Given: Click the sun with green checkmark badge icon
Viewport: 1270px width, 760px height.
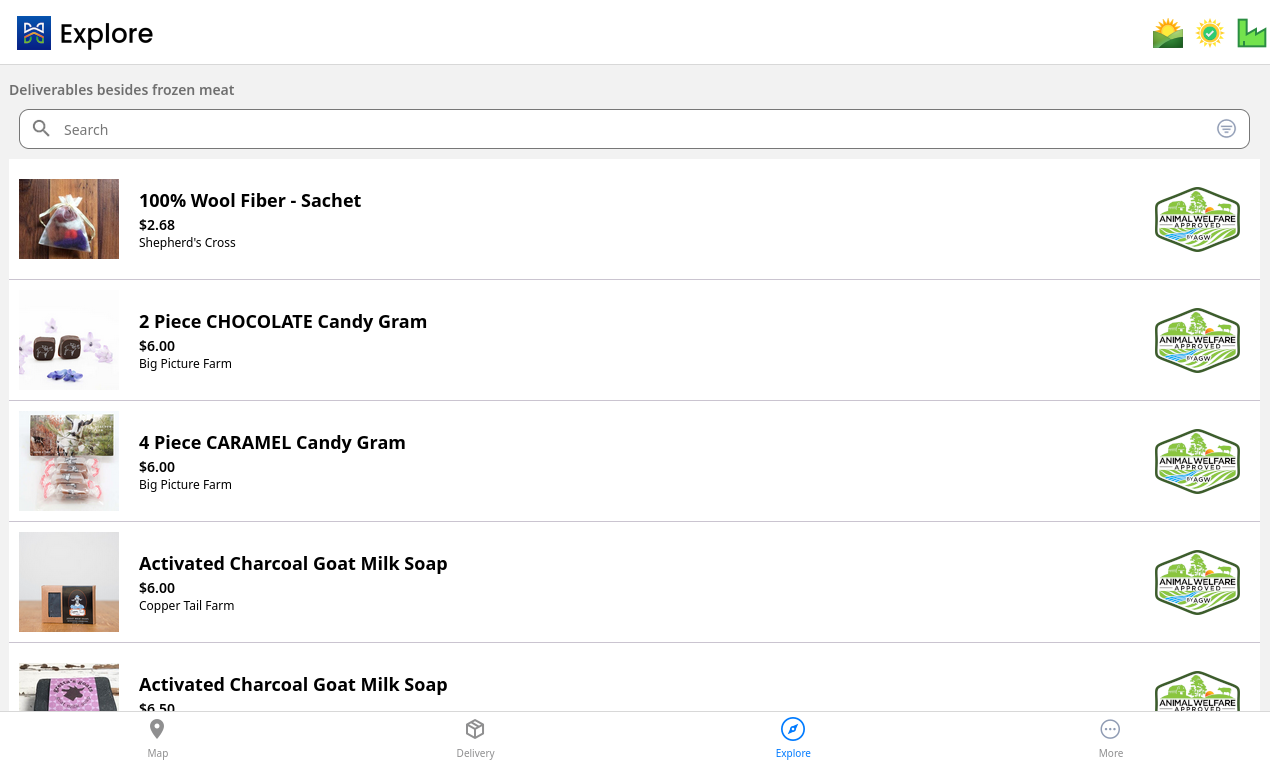Looking at the screenshot, I should (x=1210, y=33).
